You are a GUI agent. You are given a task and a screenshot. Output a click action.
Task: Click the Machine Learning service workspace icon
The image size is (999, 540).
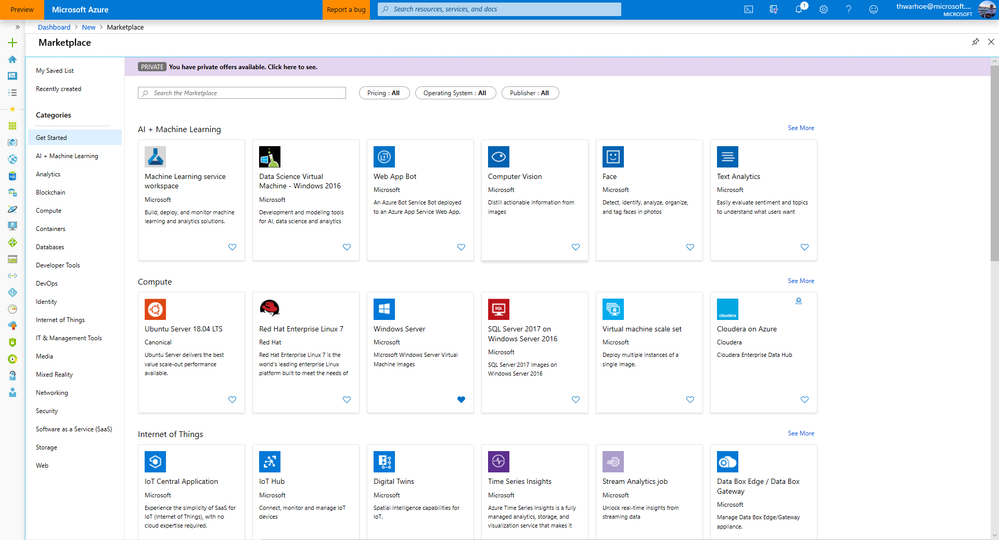point(155,157)
